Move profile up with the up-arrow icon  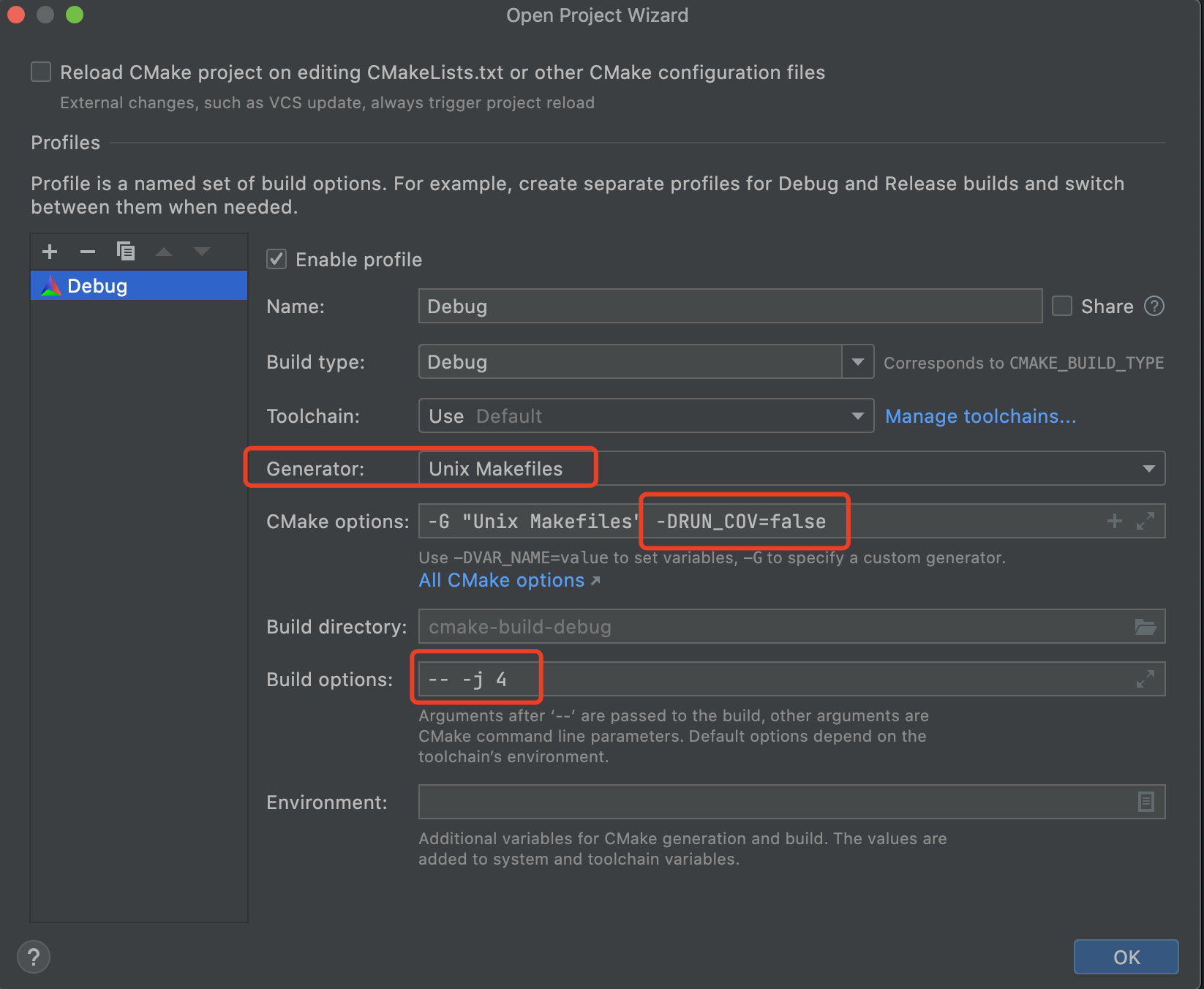(x=163, y=251)
